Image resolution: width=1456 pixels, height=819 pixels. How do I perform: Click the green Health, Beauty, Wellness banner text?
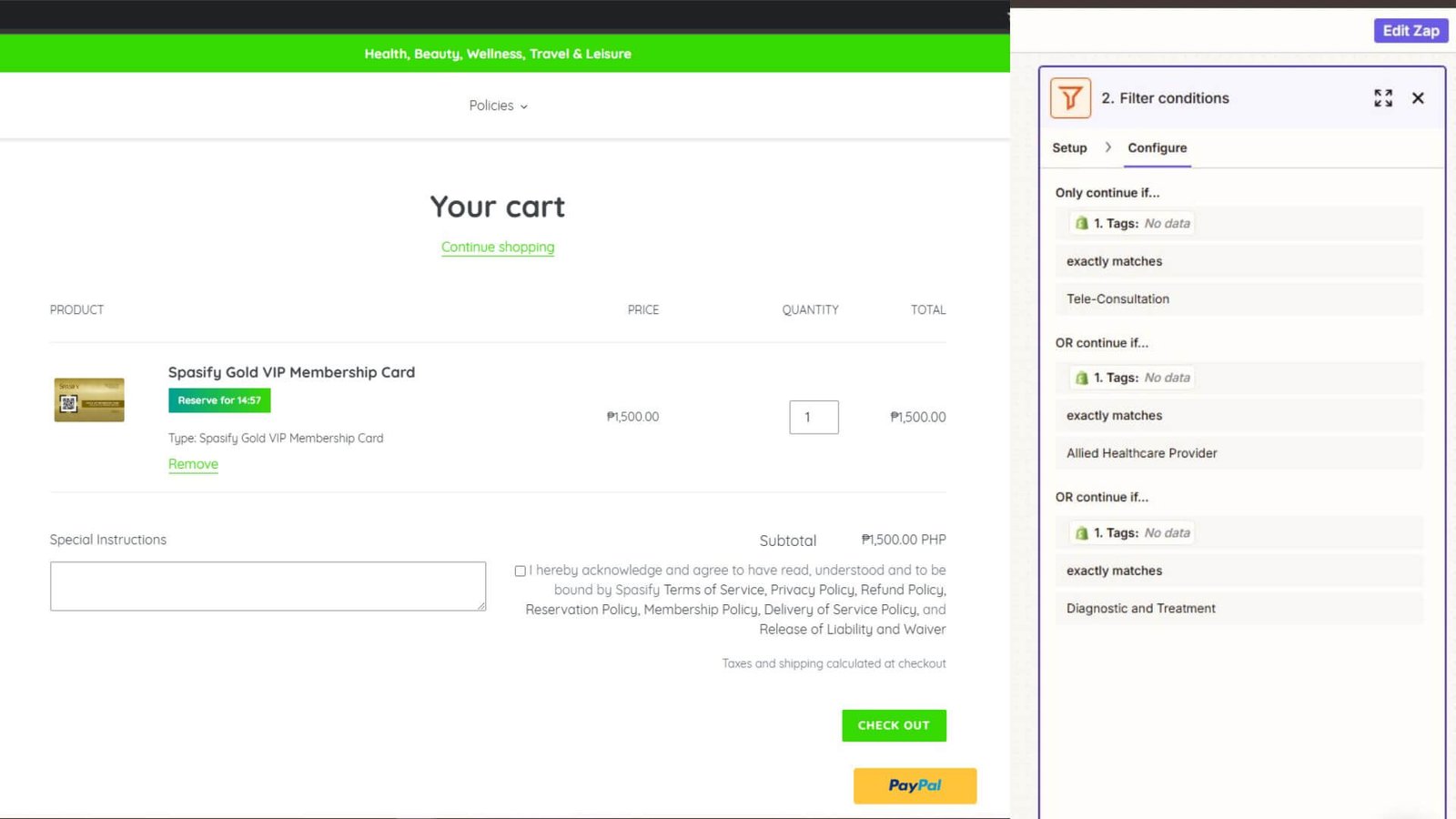(x=498, y=54)
